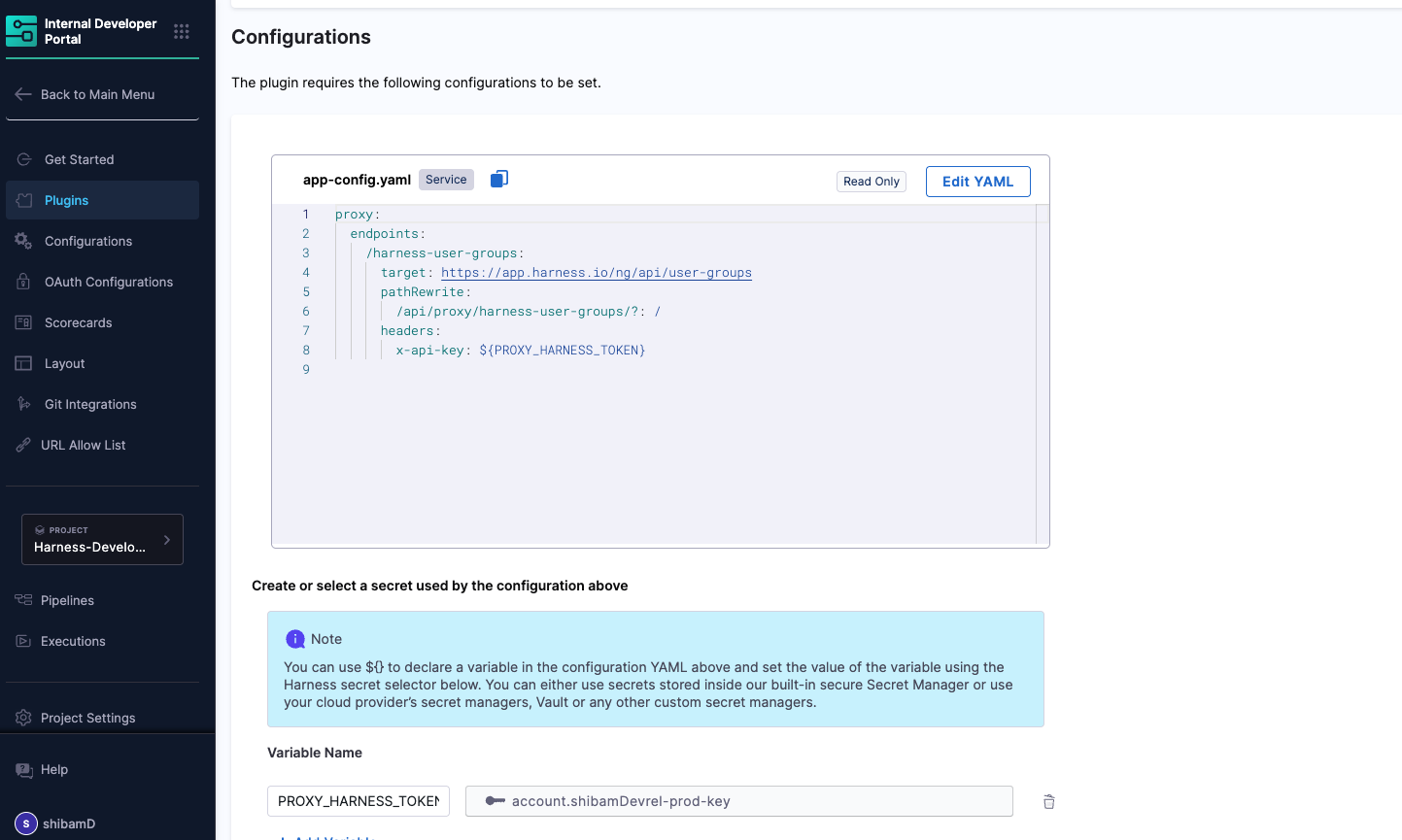Open Pipelines from the sidebar
Image resolution: width=1402 pixels, height=840 pixels.
tap(67, 600)
